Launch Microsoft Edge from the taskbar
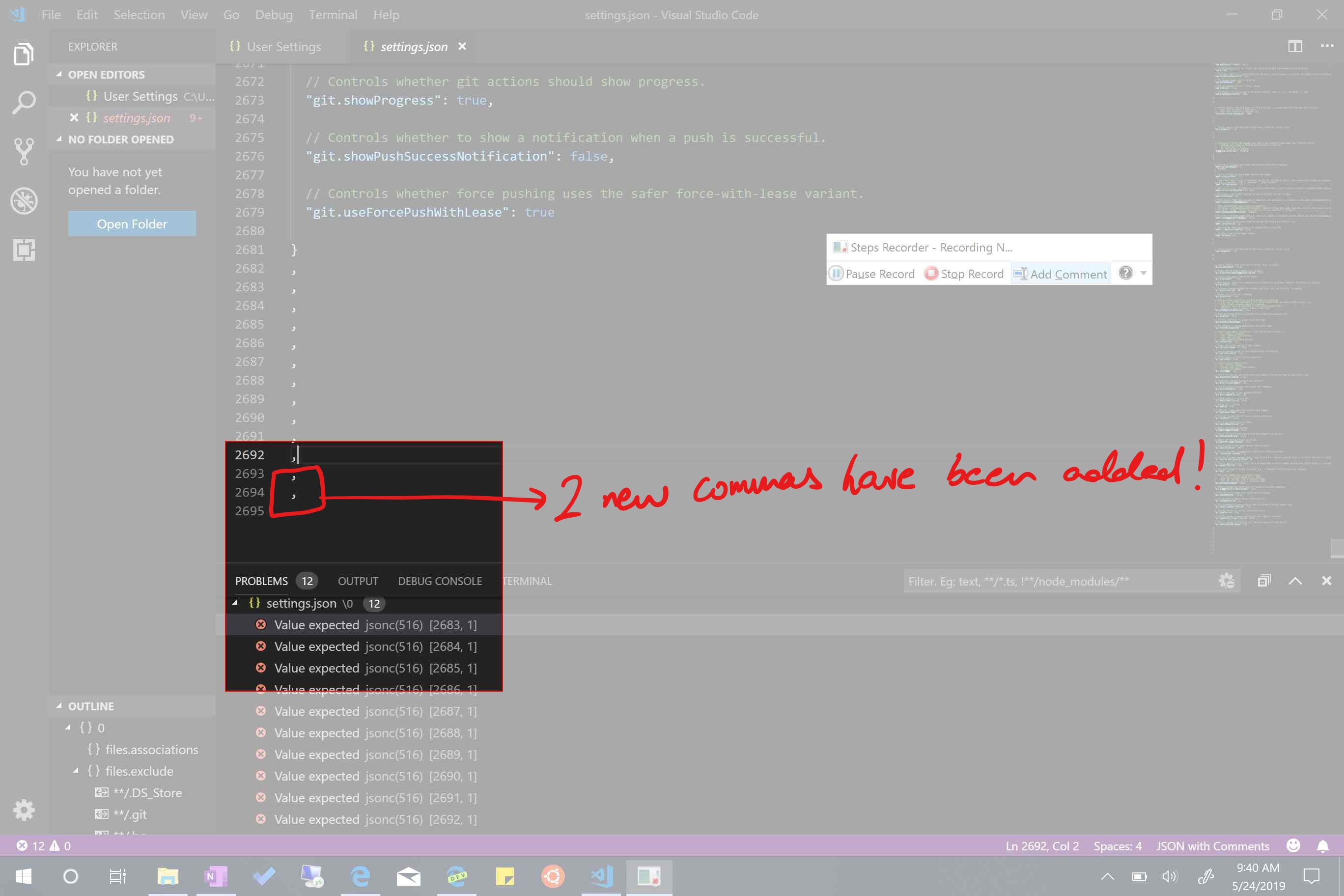The height and width of the screenshot is (896, 1344). click(x=360, y=876)
